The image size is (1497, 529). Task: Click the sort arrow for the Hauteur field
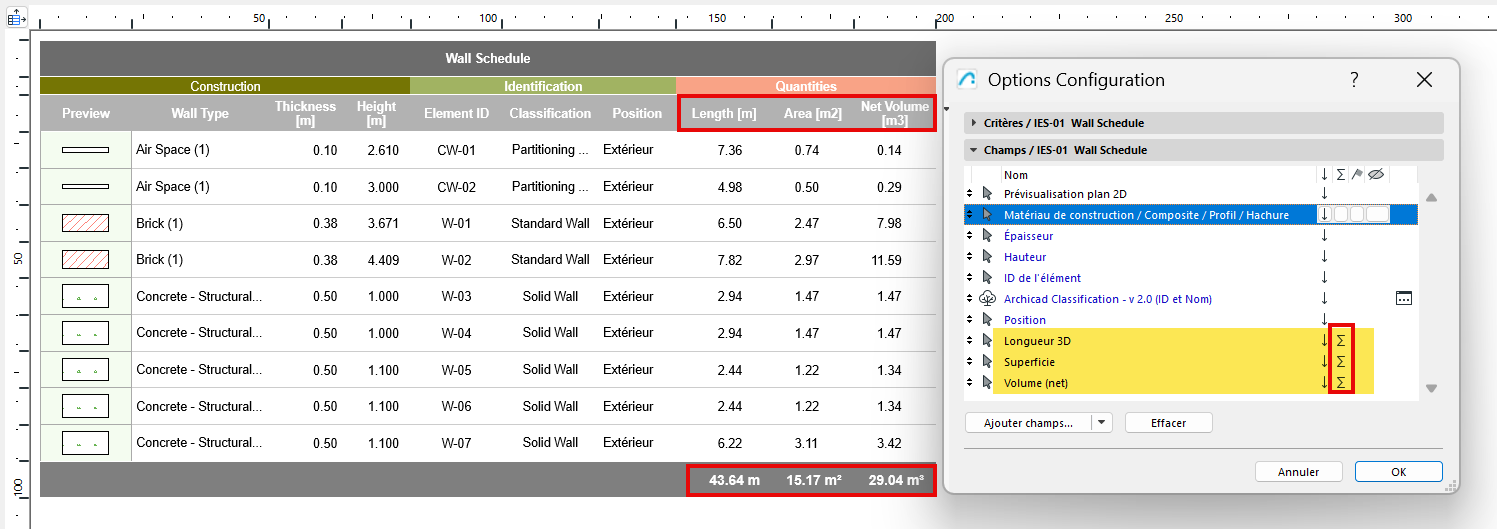1325,257
